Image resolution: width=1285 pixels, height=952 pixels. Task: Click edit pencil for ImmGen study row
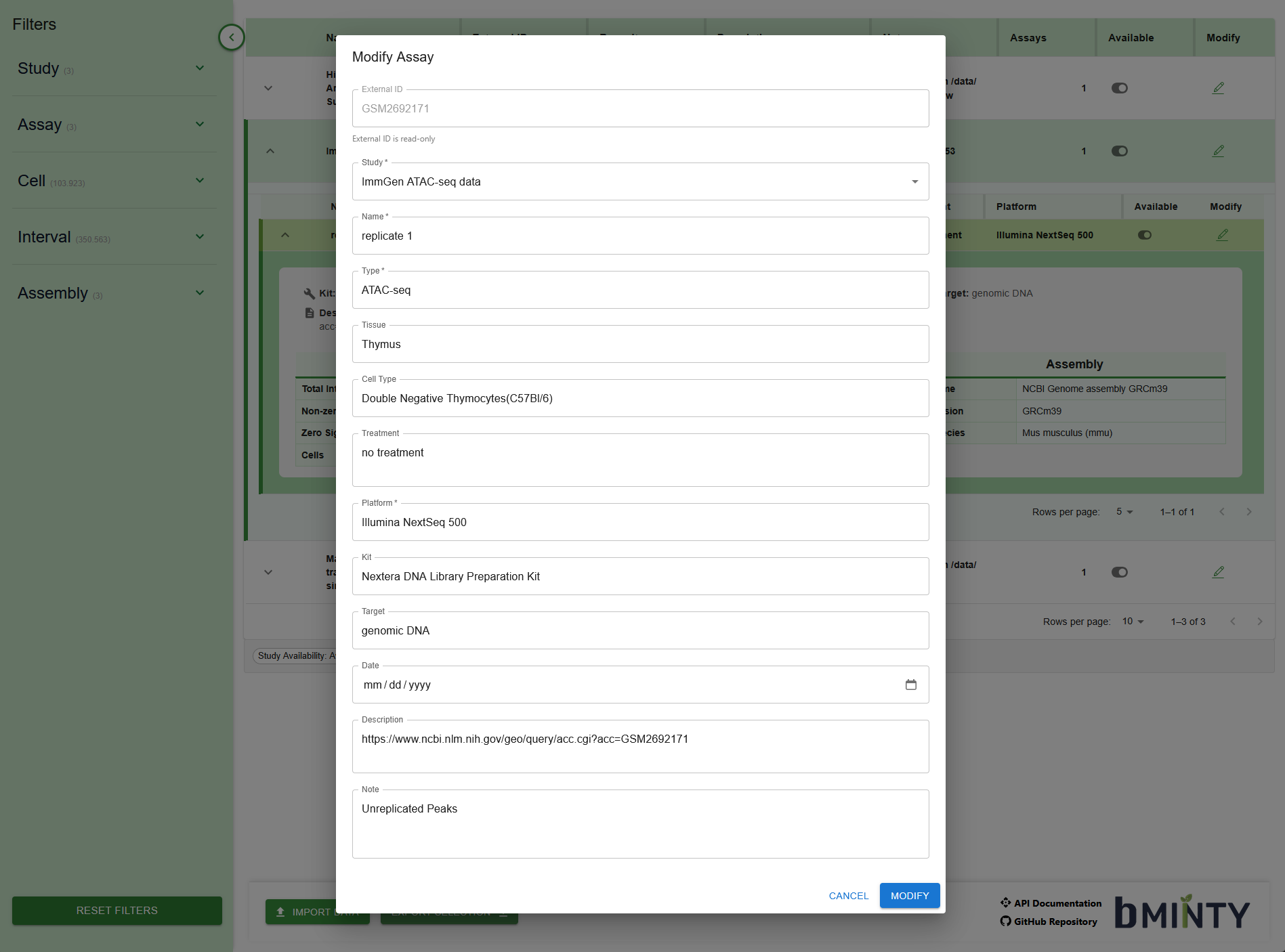click(x=1218, y=151)
